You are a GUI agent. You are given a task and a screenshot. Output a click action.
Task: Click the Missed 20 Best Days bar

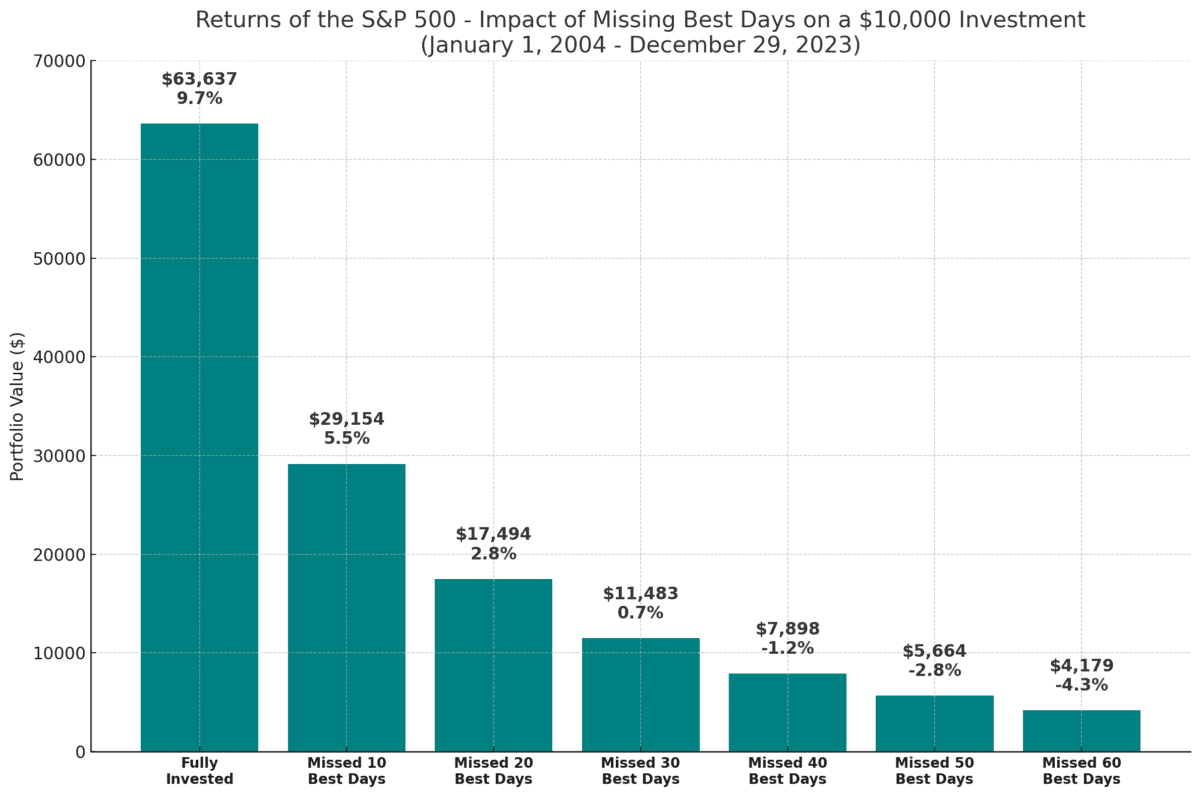coord(493,665)
